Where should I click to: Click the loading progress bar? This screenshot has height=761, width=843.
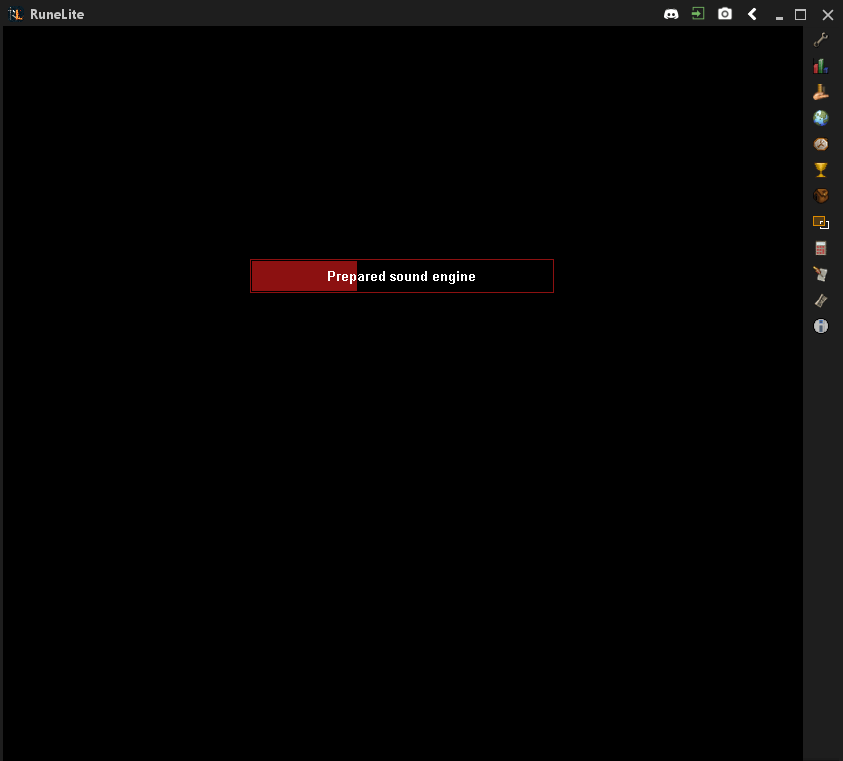(x=302, y=276)
